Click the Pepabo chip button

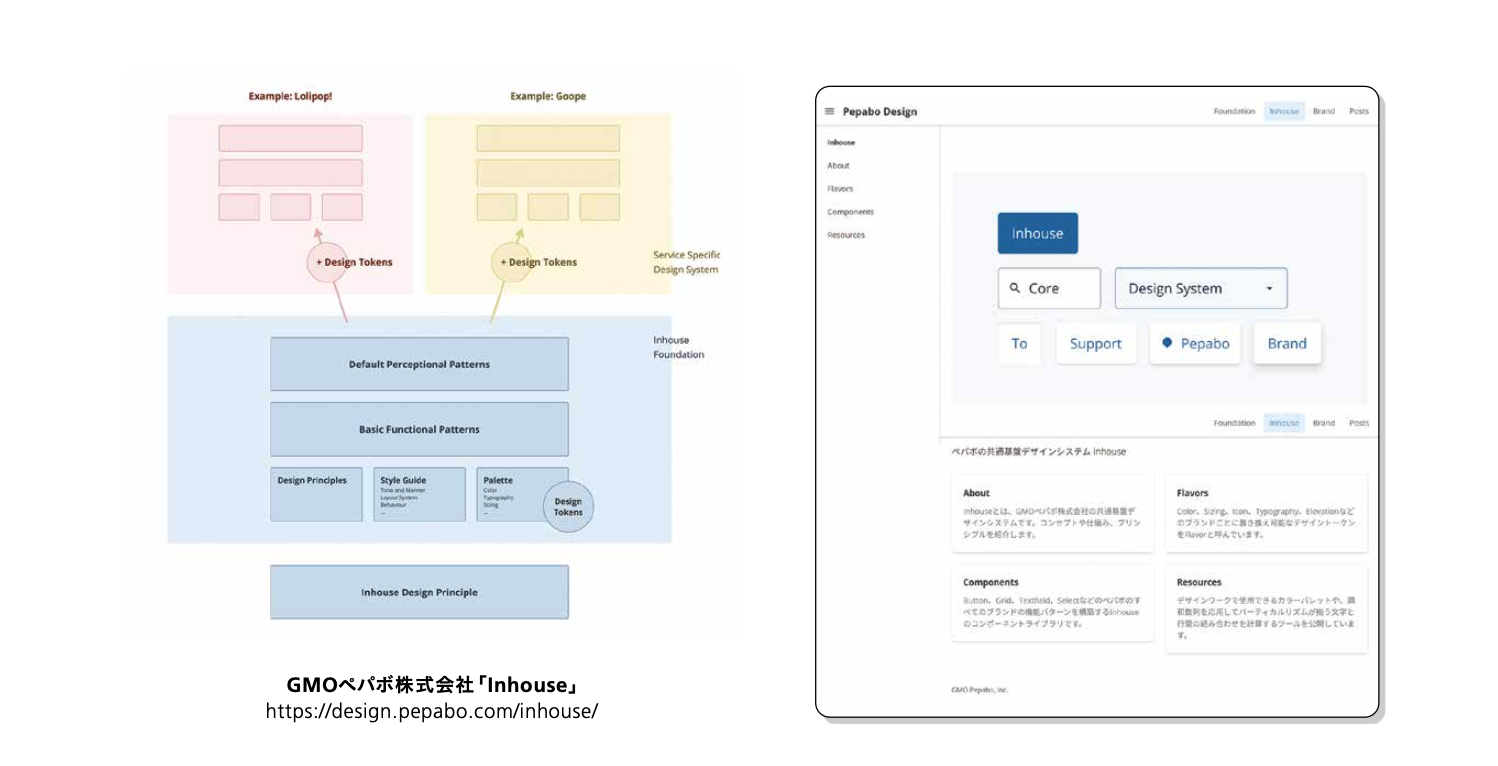1195,343
